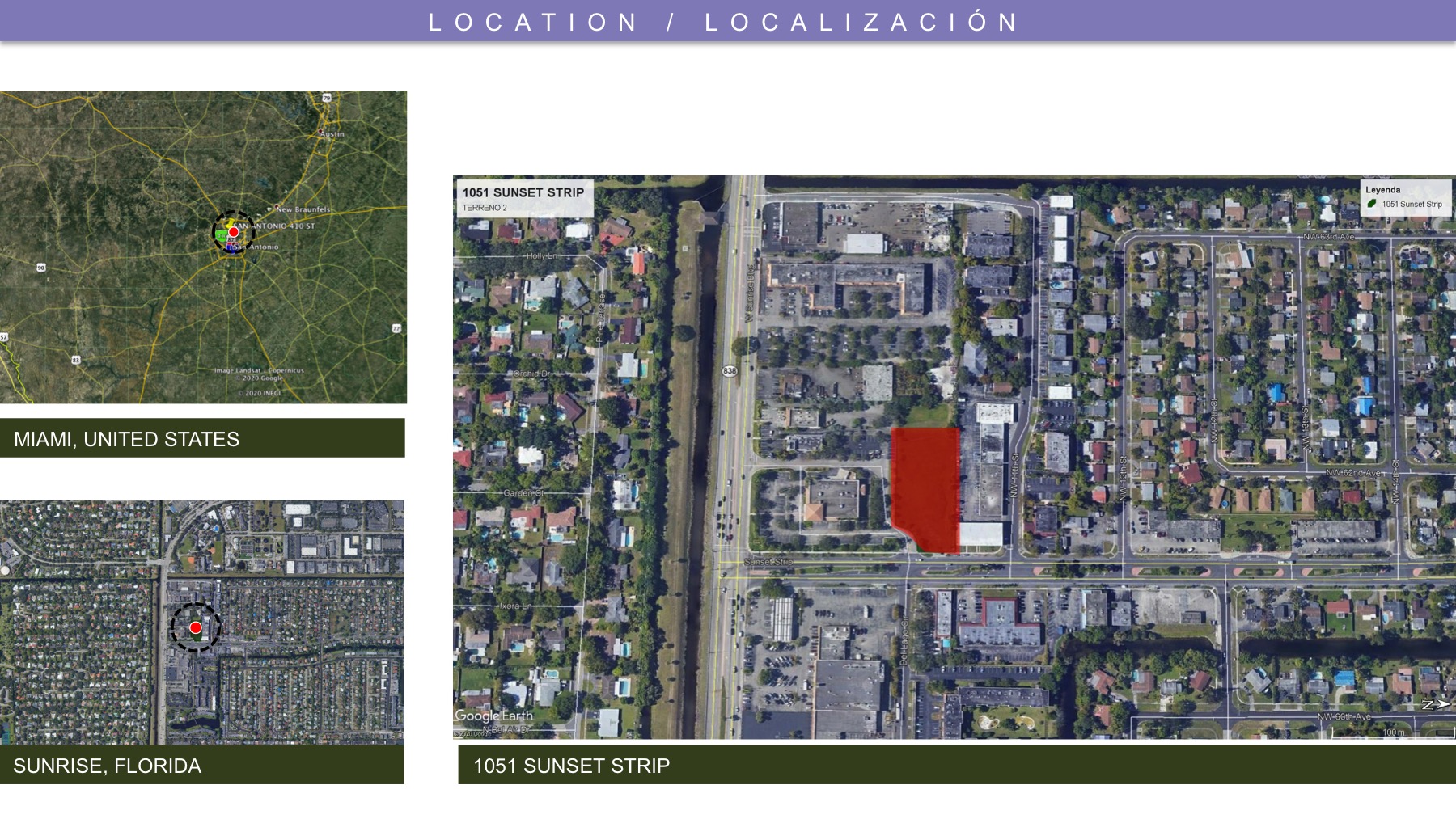Click the LOCATION / LOCALIZACIÓN header title
The height and width of the screenshot is (819, 1456).
tap(725, 22)
